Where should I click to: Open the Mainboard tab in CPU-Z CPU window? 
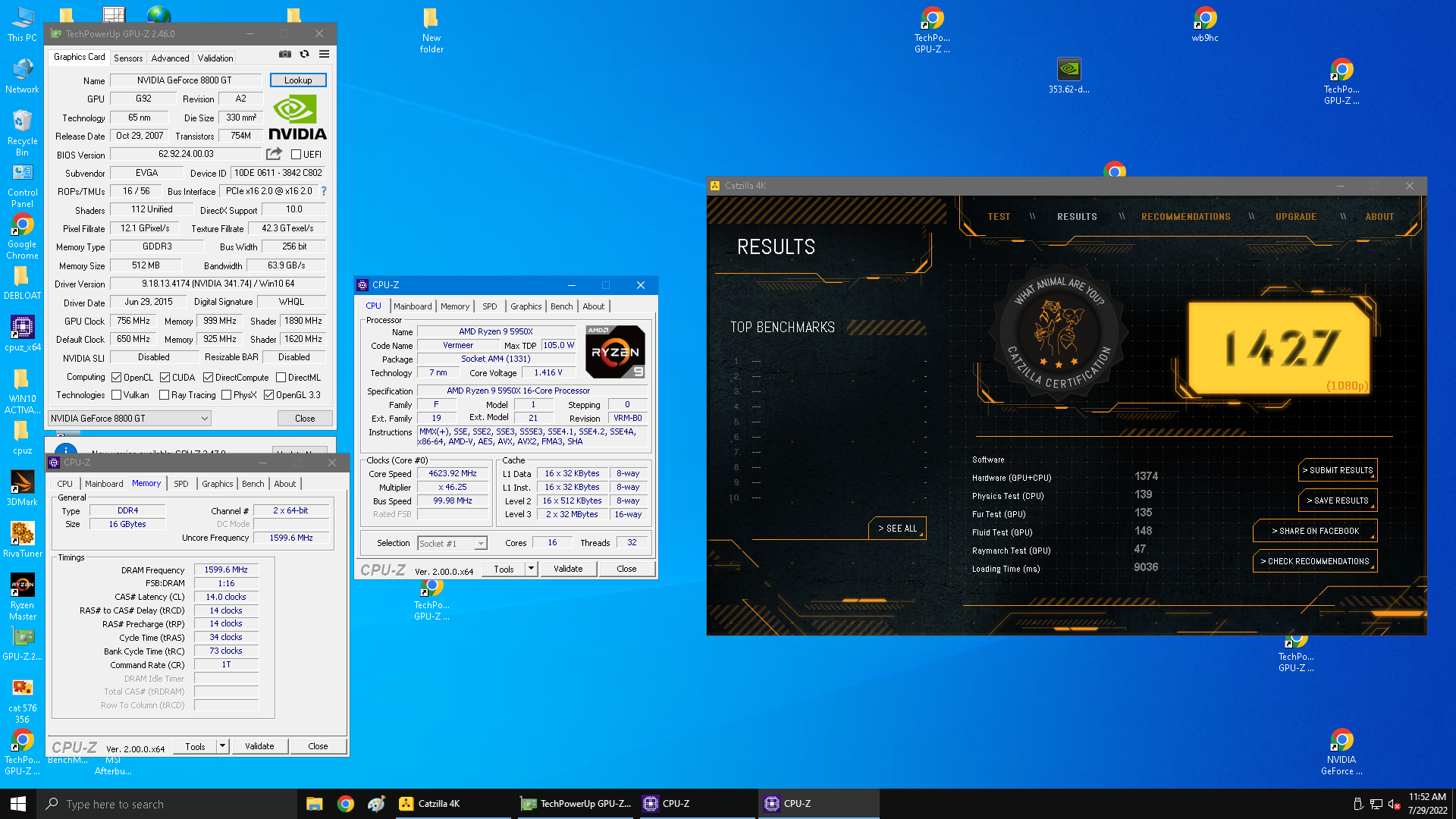click(x=413, y=306)
